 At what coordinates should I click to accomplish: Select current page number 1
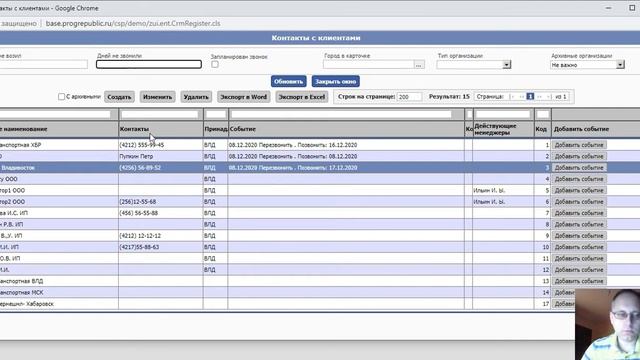pyautogui.click(x=530, y=97)
